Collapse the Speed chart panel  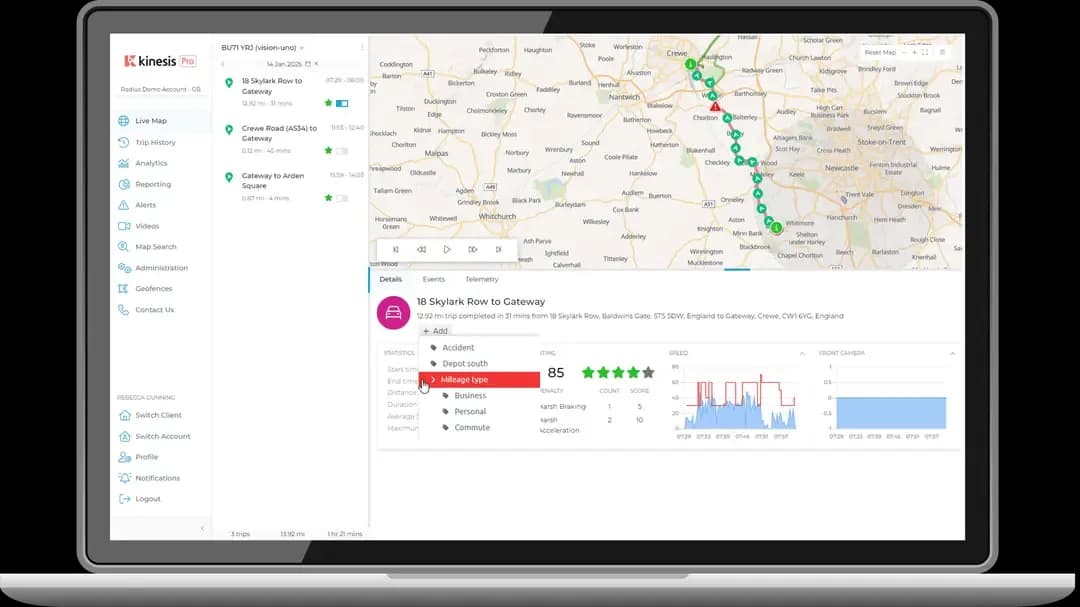(801, 353)
